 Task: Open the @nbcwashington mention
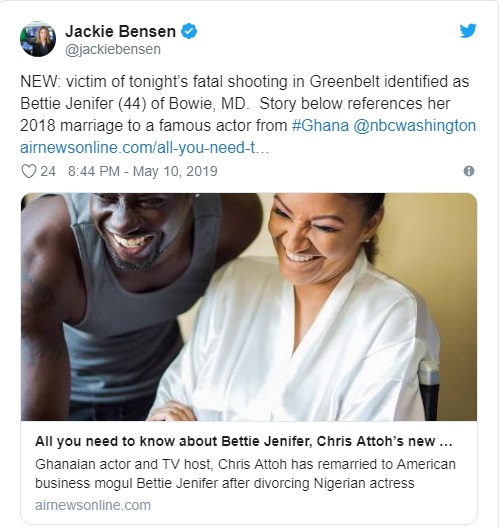click(414, 125)
